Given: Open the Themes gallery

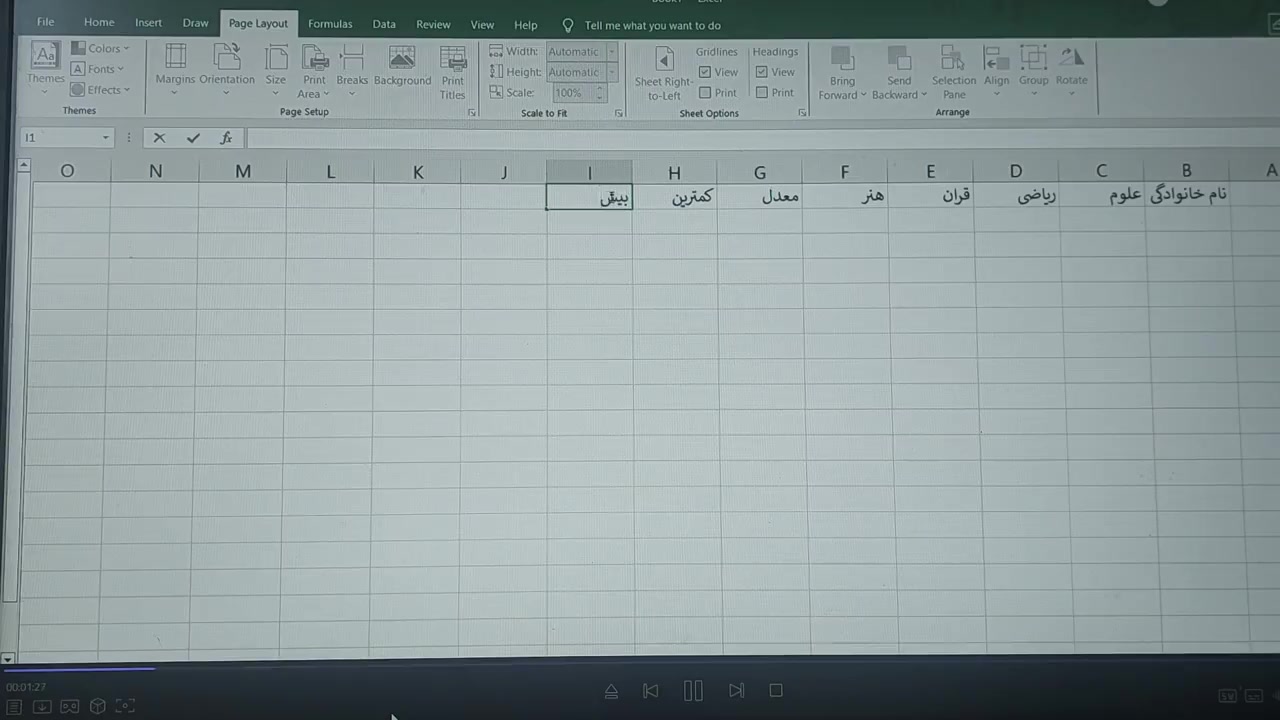Looking at the screenshot, I should click(x=45, y=67).
